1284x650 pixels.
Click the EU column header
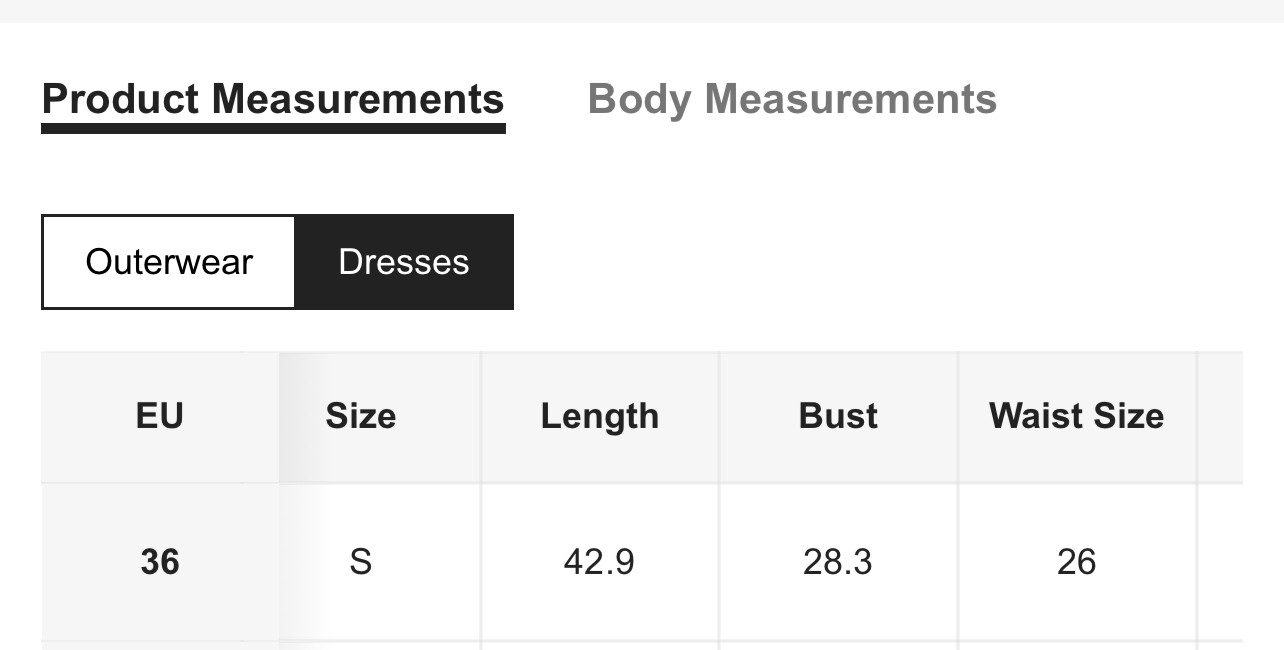click(160, 416)
